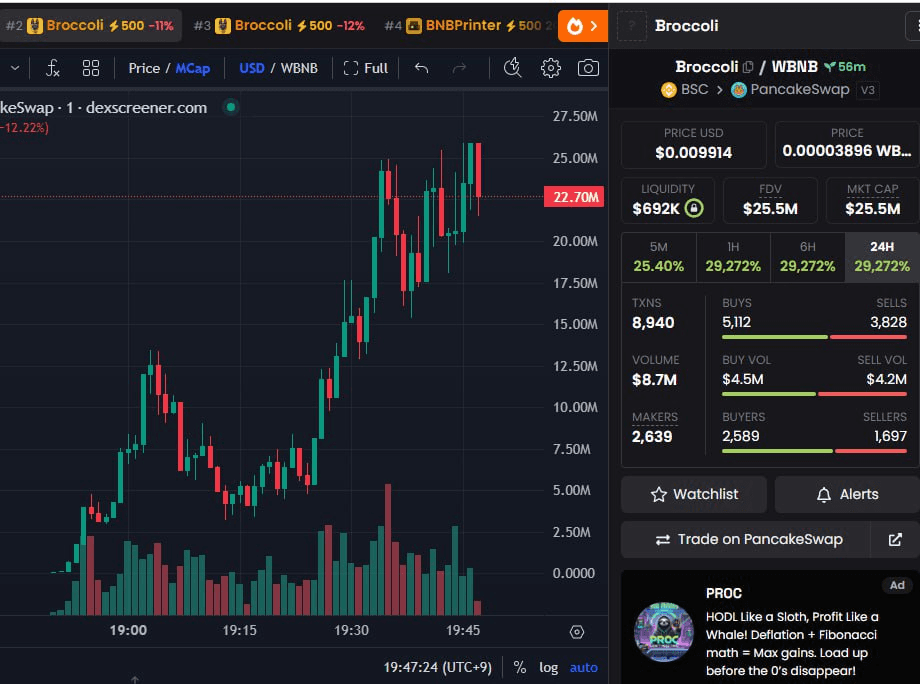Click the redo arrow in chart toolbar
The height and width of the screenshot is (684, 920).
[459, 68]
